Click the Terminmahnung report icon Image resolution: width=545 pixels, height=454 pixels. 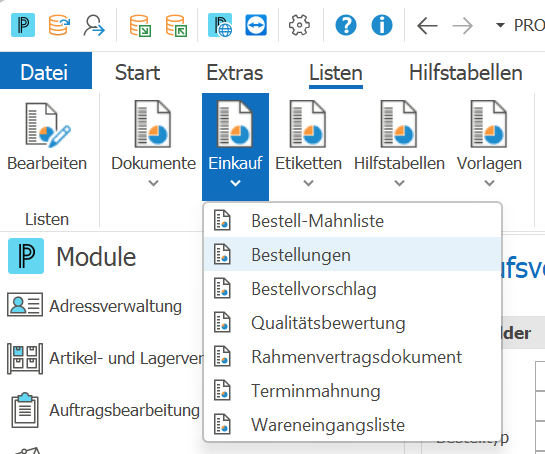click(222, 391)
